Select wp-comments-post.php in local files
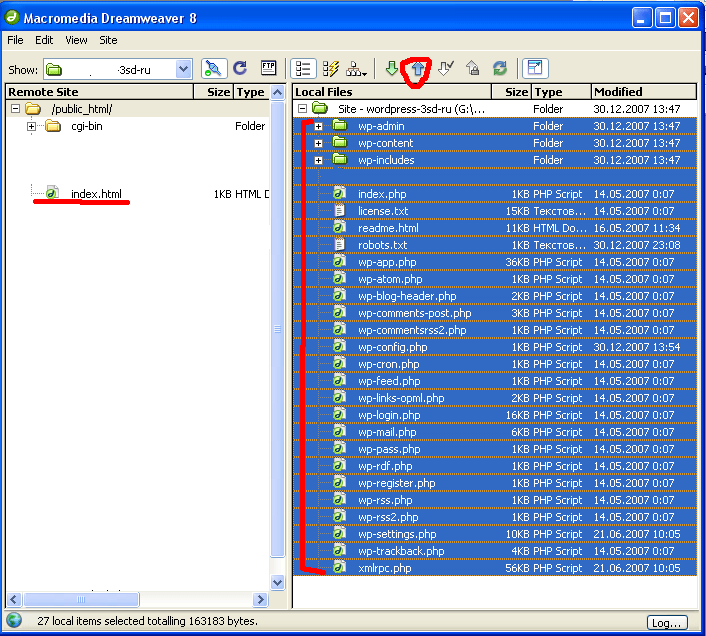 point(415,313)
